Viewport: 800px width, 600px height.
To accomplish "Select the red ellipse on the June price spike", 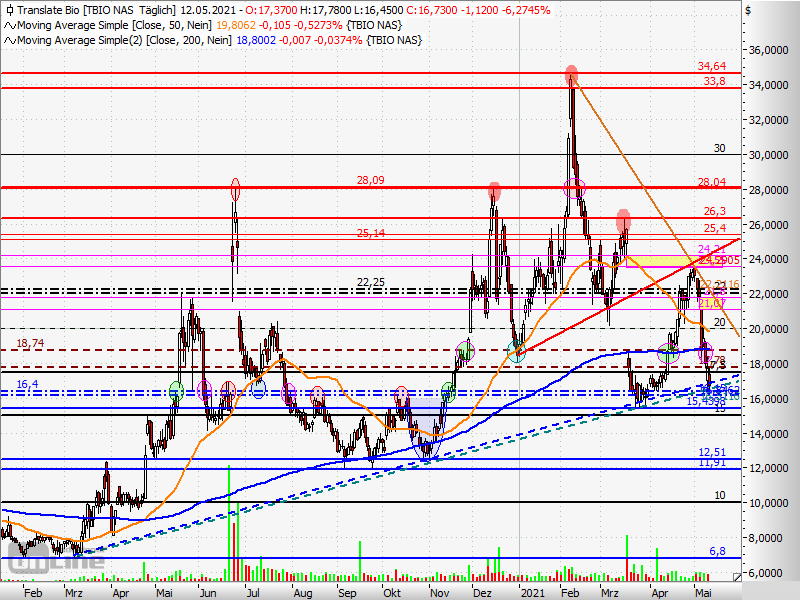I will (x=236, y=187).
